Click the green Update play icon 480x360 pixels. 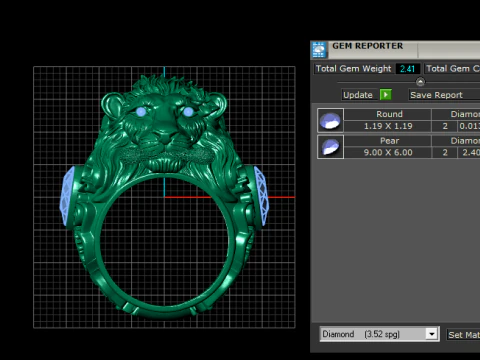tap(386, 95)
